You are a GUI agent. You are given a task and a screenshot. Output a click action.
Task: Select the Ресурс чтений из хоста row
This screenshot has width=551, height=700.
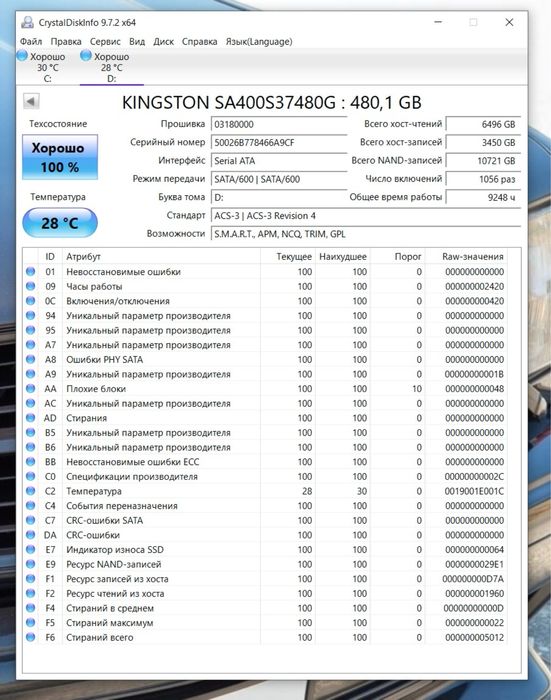coord(266,593)
